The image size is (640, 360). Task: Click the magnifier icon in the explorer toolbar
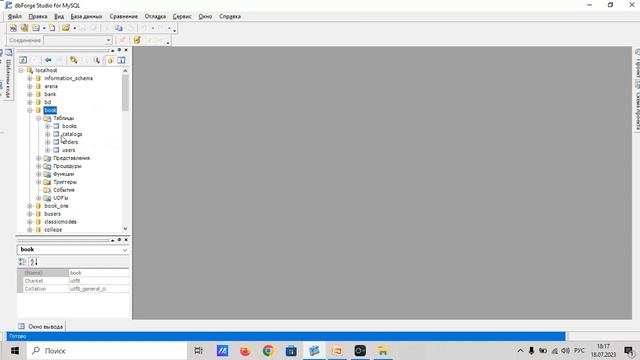[x=97, y=60]
